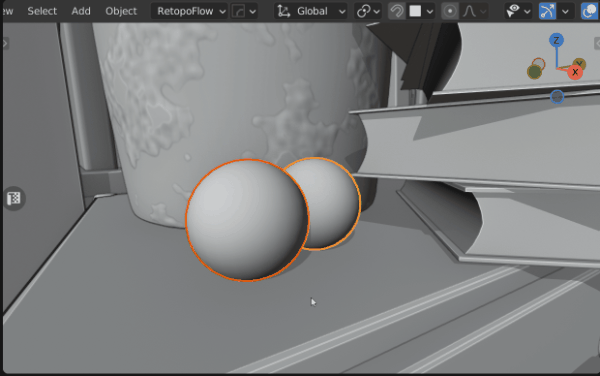The image size is (600, 376).
Task: Open the Global transform orientation dropdown
Action: coord(311,11)
